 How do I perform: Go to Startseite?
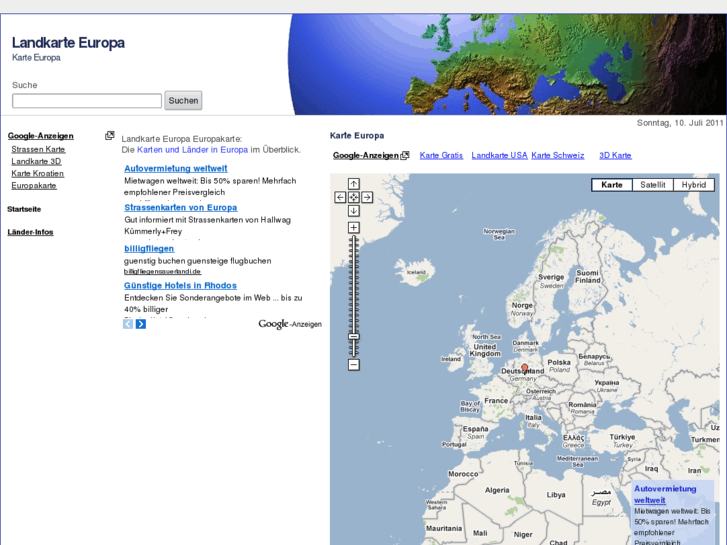tap(24, 209)
